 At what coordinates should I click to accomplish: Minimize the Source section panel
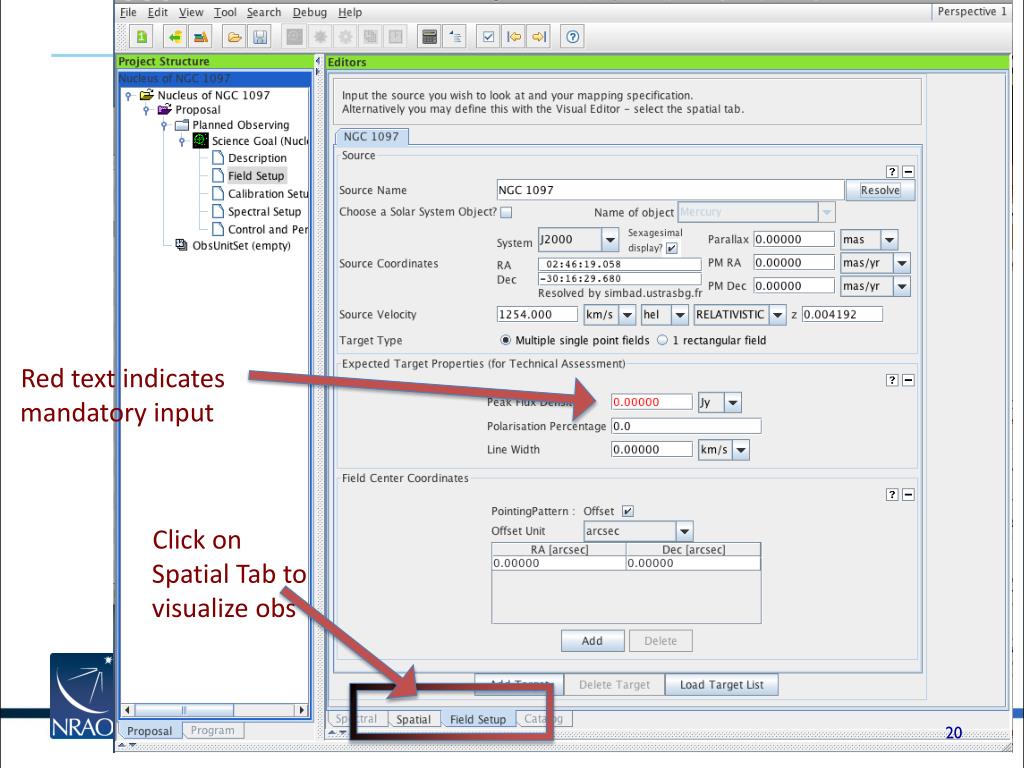tap(908, 171)
